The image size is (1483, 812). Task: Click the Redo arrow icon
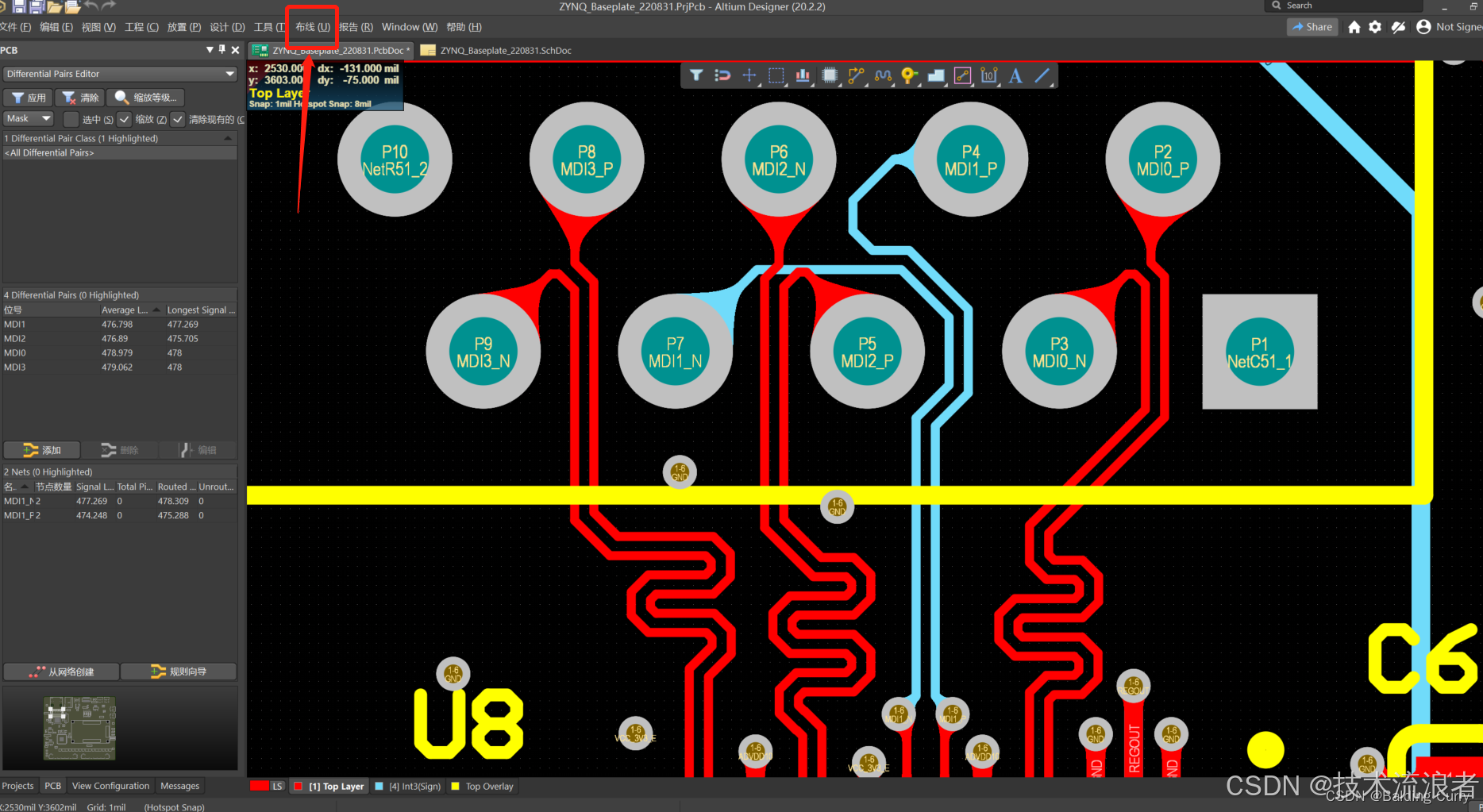pos(109,6)
